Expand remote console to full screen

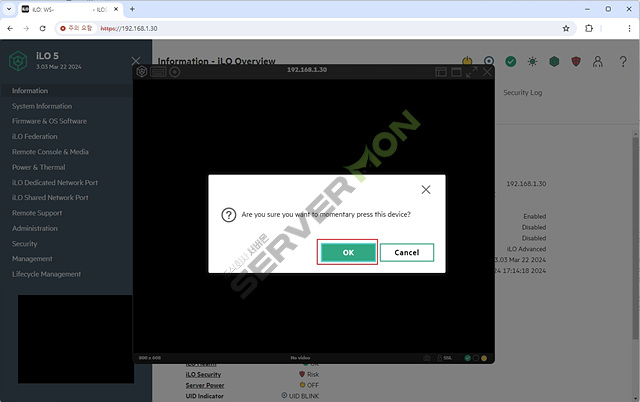point(471,72)
